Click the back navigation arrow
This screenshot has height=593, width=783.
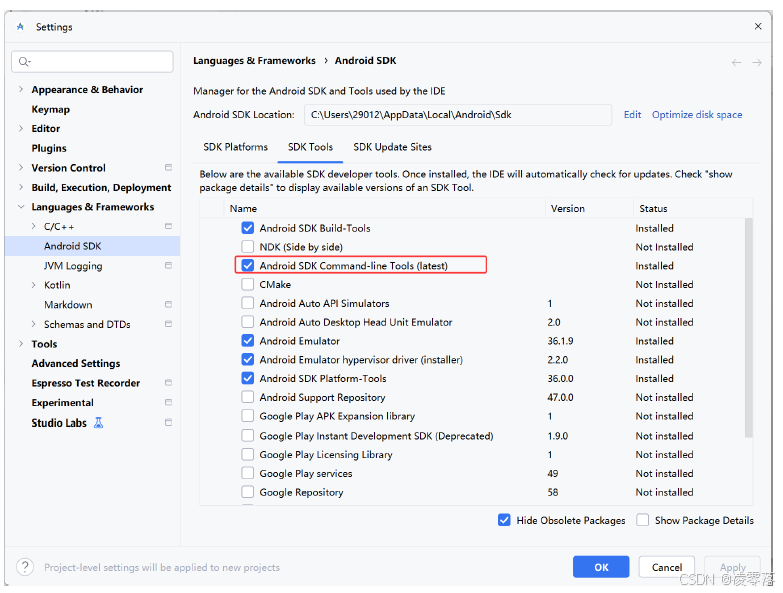[x=736, y=62]
